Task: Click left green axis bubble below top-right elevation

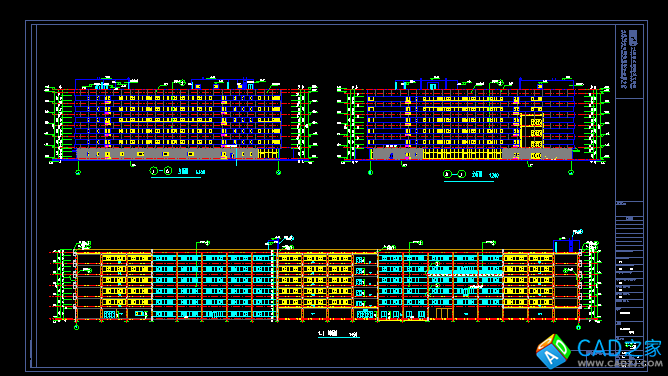Action: tap(370, 172)
